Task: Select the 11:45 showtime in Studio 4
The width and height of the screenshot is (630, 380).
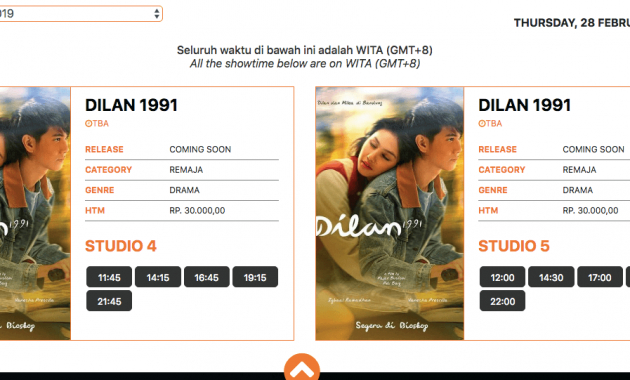Action: [x=109, y=277]
